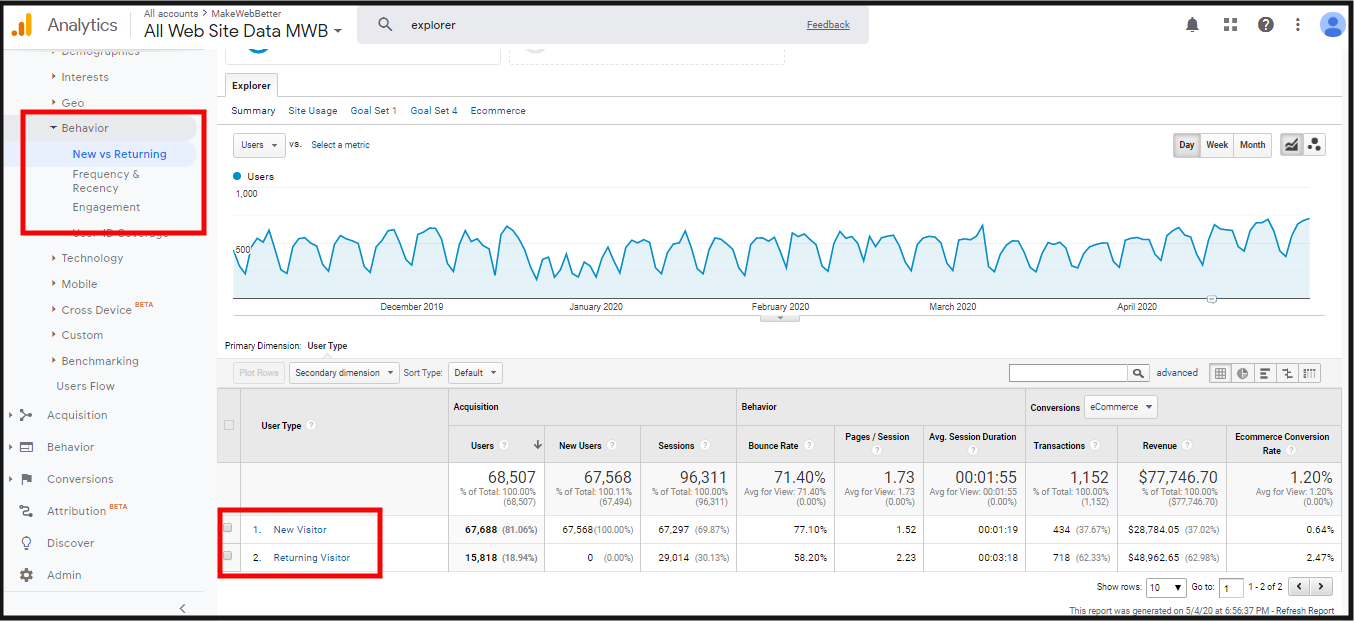Viewport: 1354px width, 622px height.
Task: Tick the New Visitor row checkbox
Action: coord(228,528)
